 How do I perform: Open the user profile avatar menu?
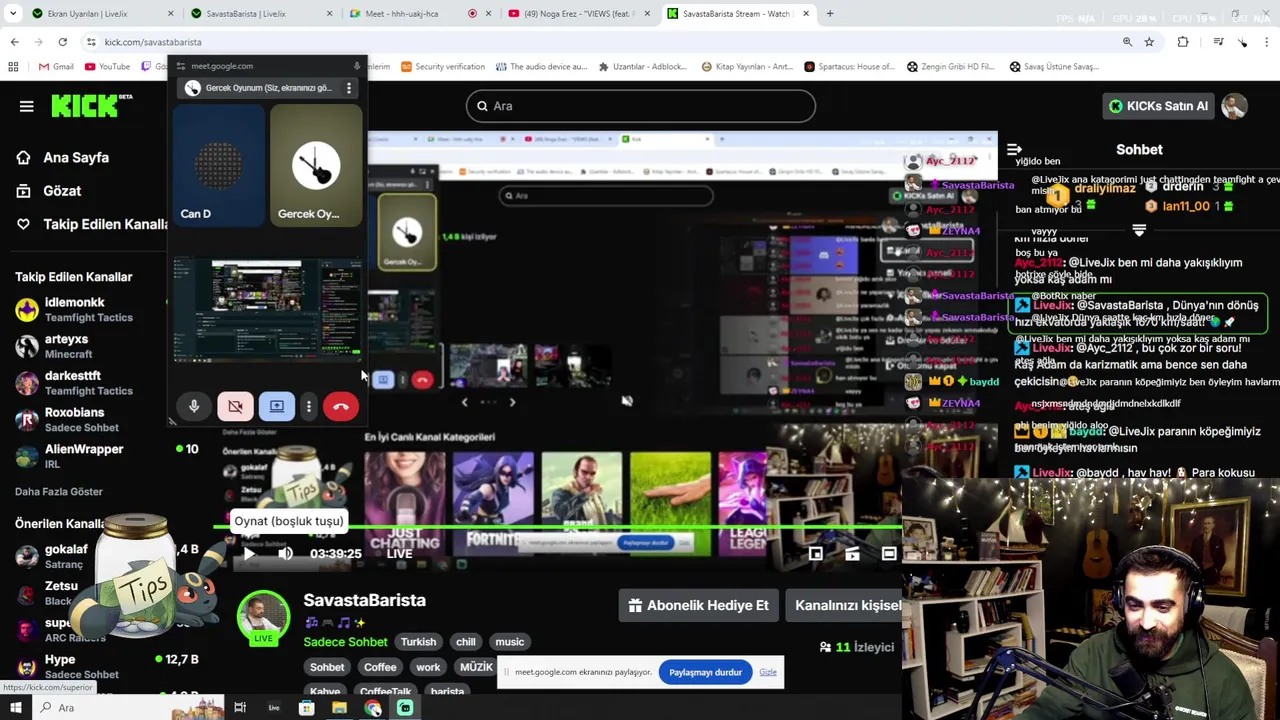pos(1234,106)
